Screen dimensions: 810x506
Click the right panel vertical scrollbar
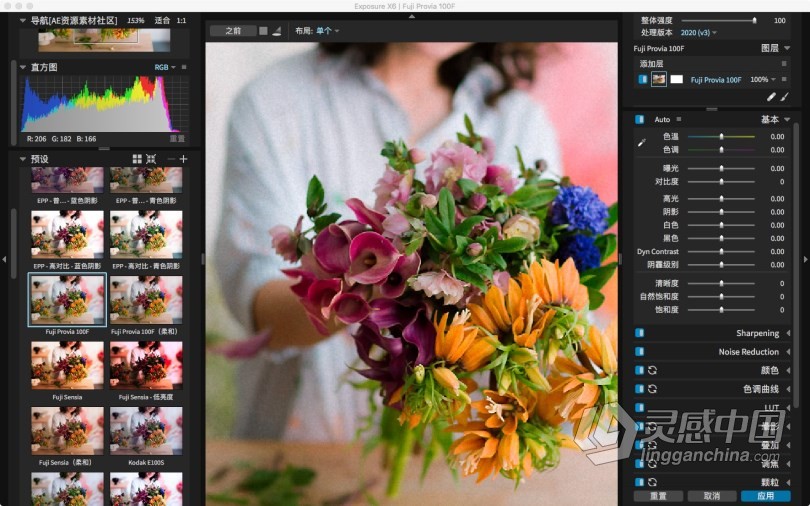click(796, 263)
